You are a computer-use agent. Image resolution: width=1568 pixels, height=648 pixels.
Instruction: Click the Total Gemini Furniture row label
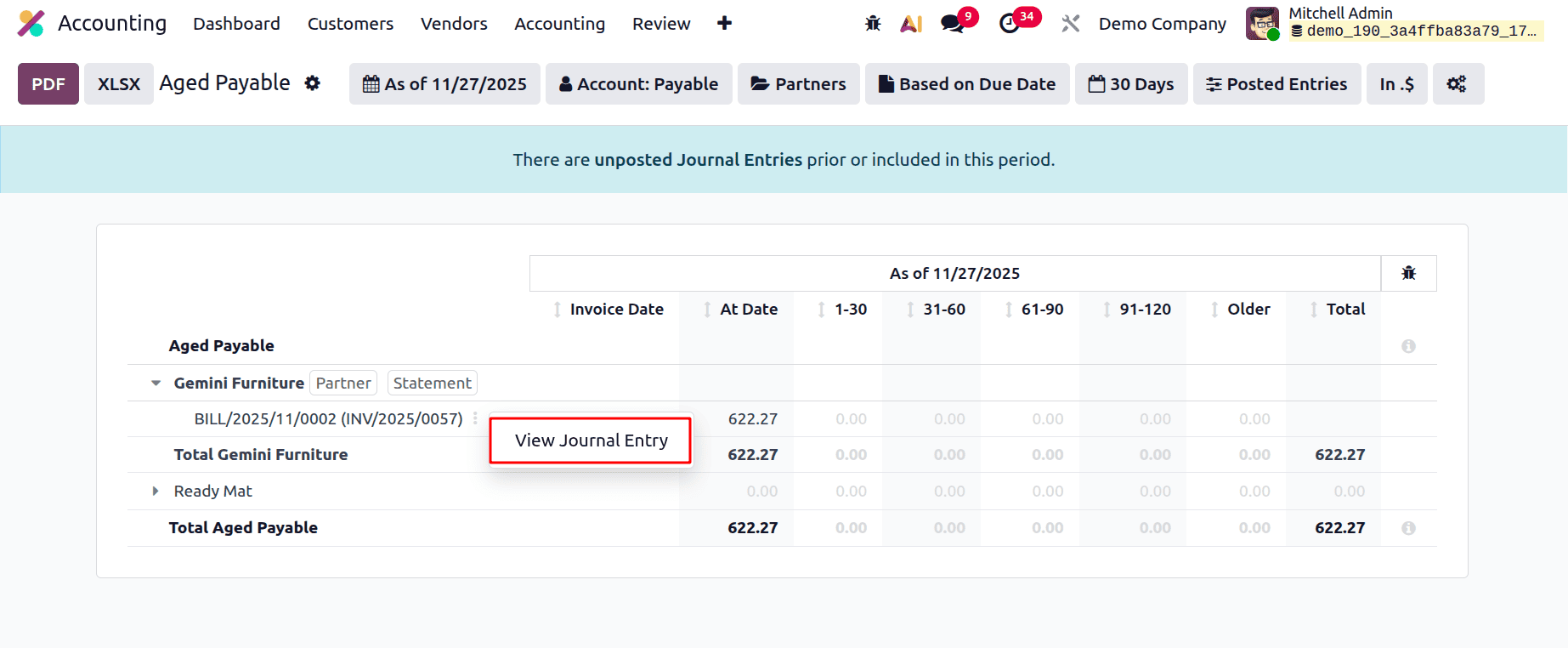[260, 455]
